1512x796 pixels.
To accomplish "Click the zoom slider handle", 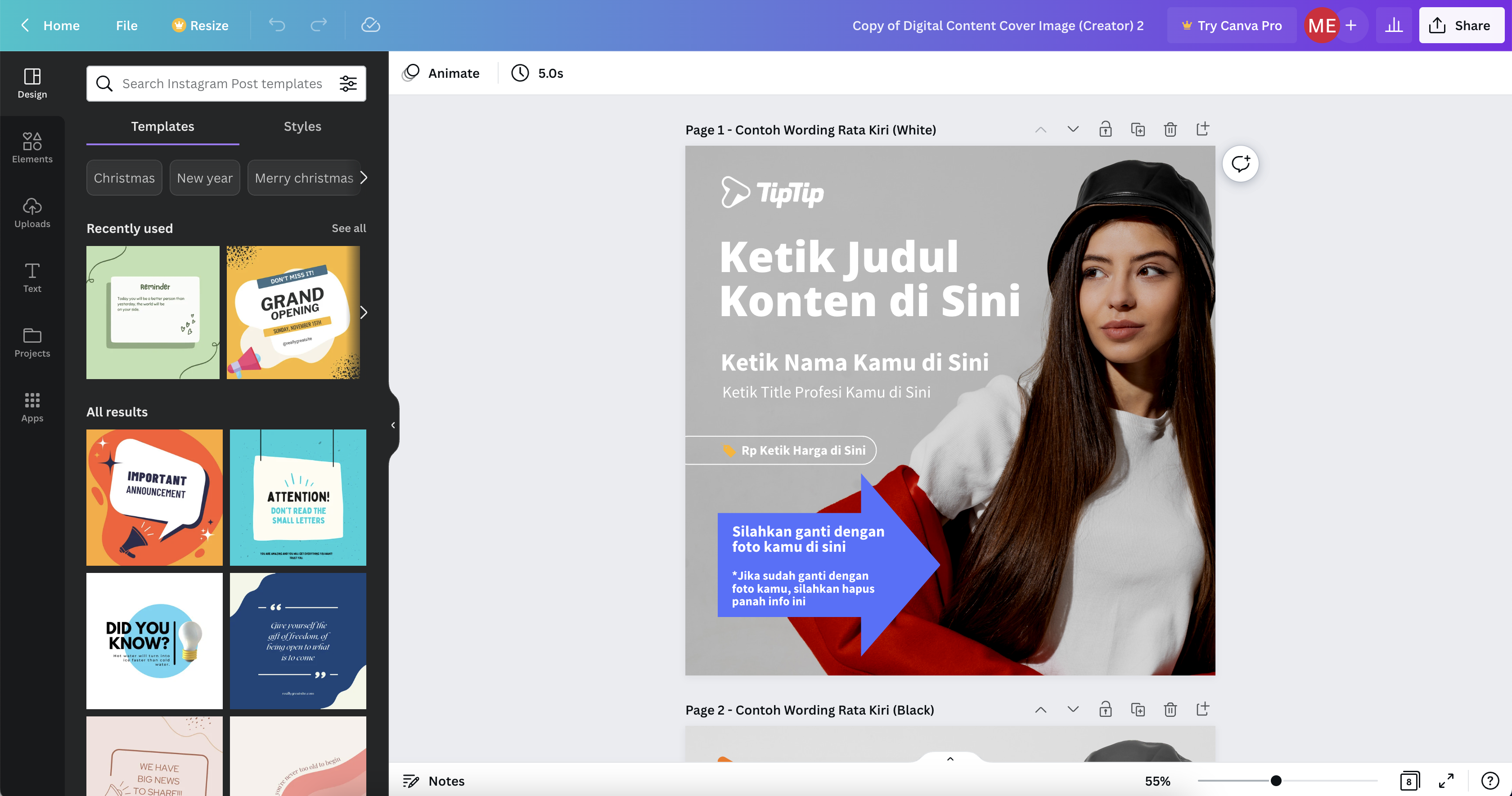I will point(1275,781).
